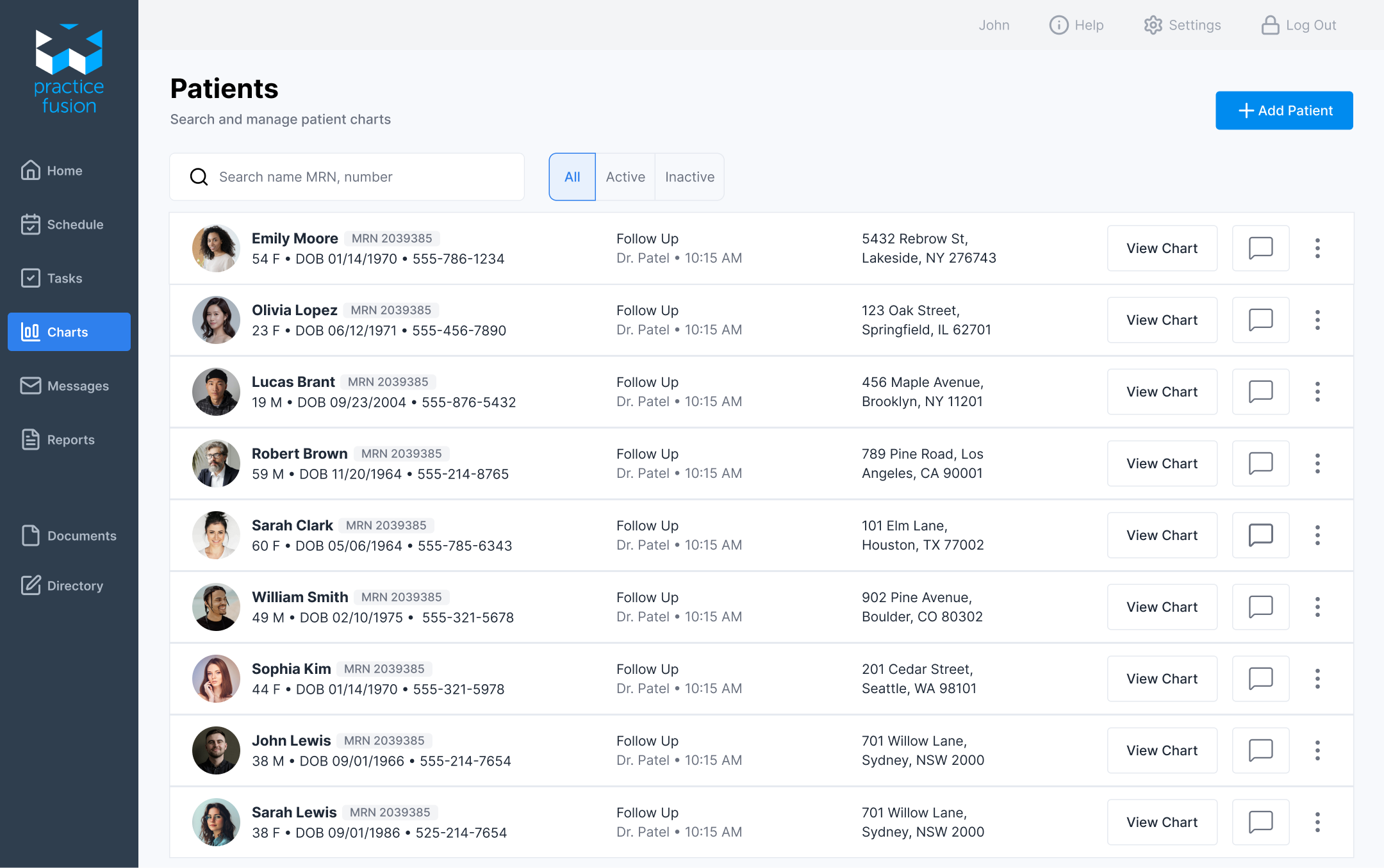Open chat icon for Sophia Kim
Viewport: 1384px width, 868px height.
[1260, 678]
